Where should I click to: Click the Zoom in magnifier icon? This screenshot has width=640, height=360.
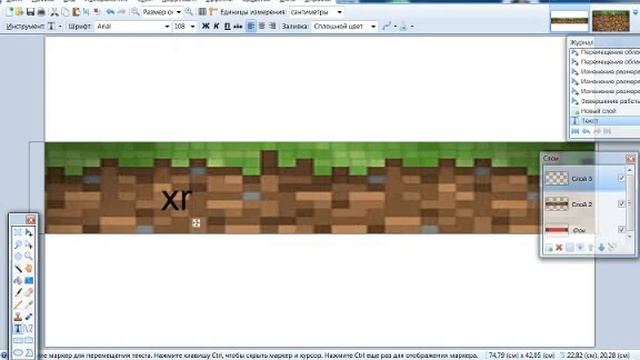click(x=189, y=12)
